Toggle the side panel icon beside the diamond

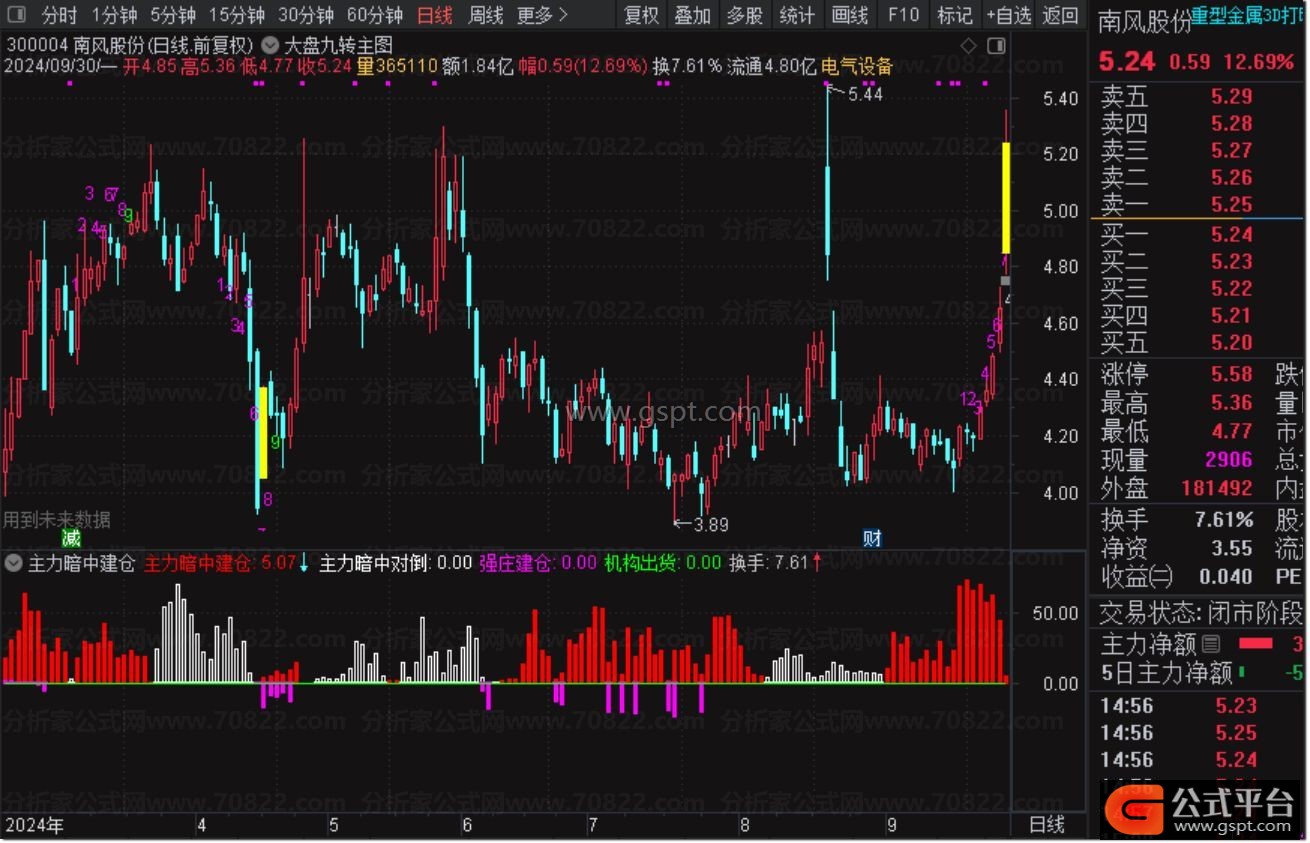[x=996, y=46]
